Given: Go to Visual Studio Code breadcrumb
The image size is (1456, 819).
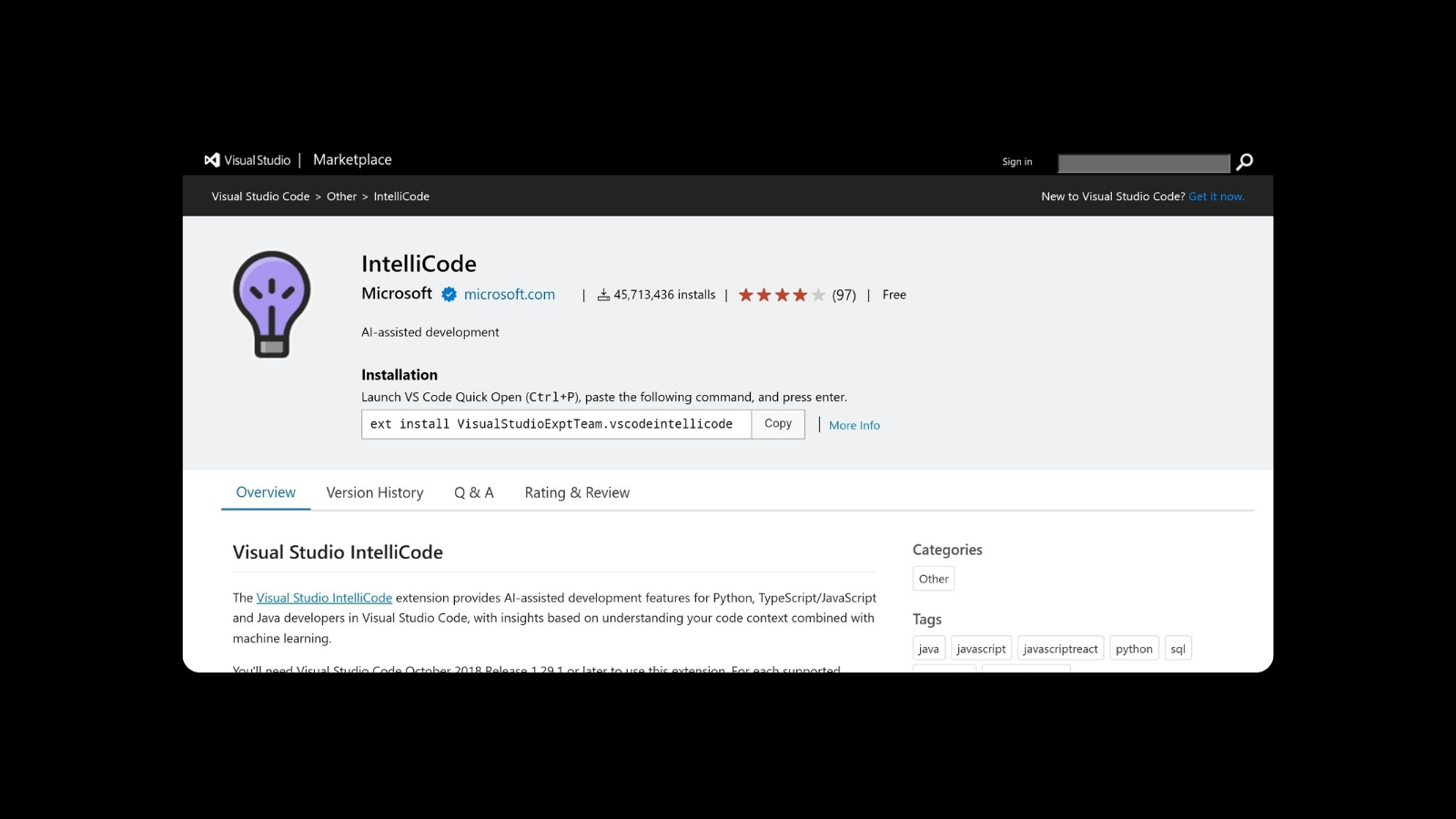Looking at the screenshot, I should (260, 197).
